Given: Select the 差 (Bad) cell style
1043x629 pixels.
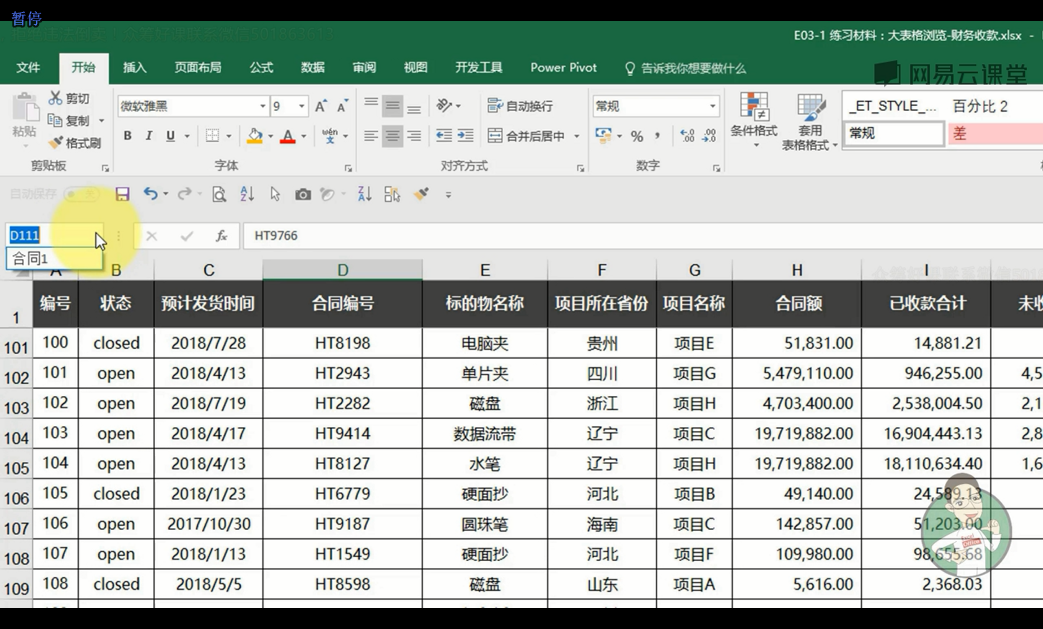Looking at the screenshot, I should [994, 134].
